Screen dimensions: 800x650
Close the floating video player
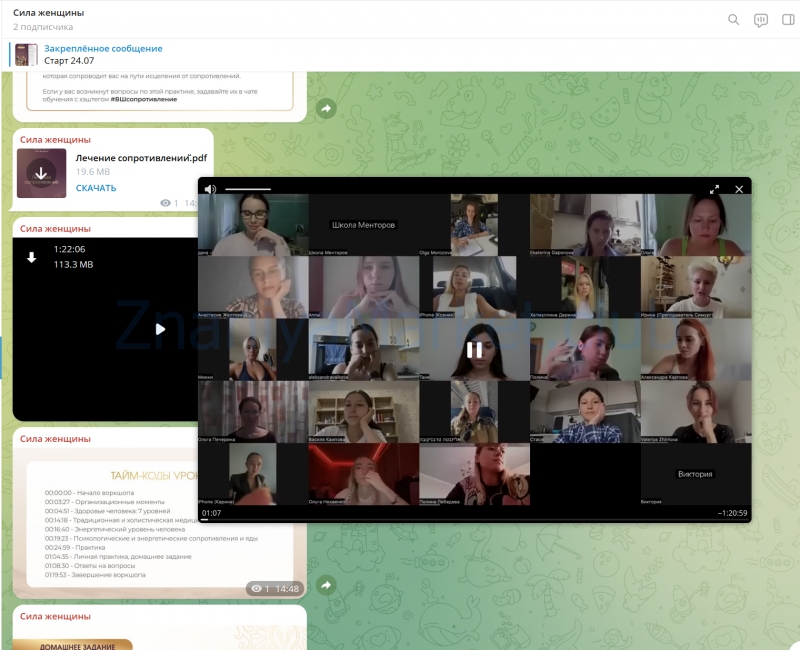pyautogui.click(x=739, y=189)
